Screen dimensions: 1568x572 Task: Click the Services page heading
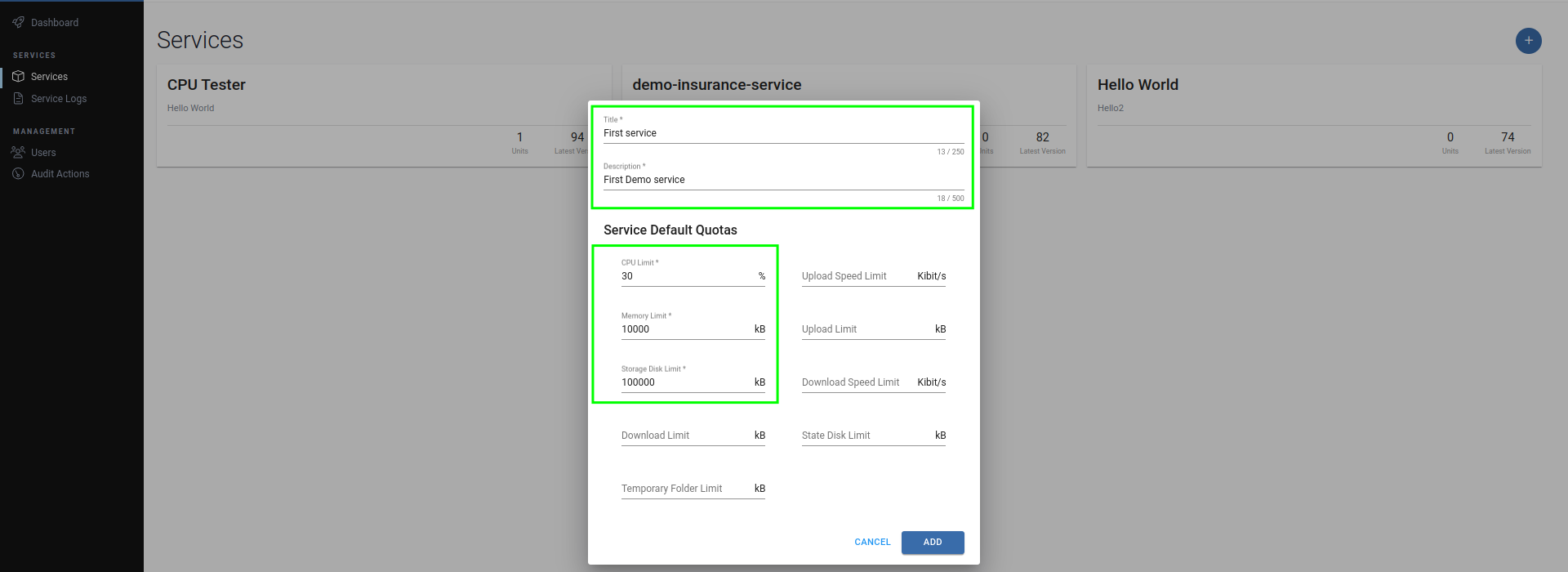pos(200,40)
